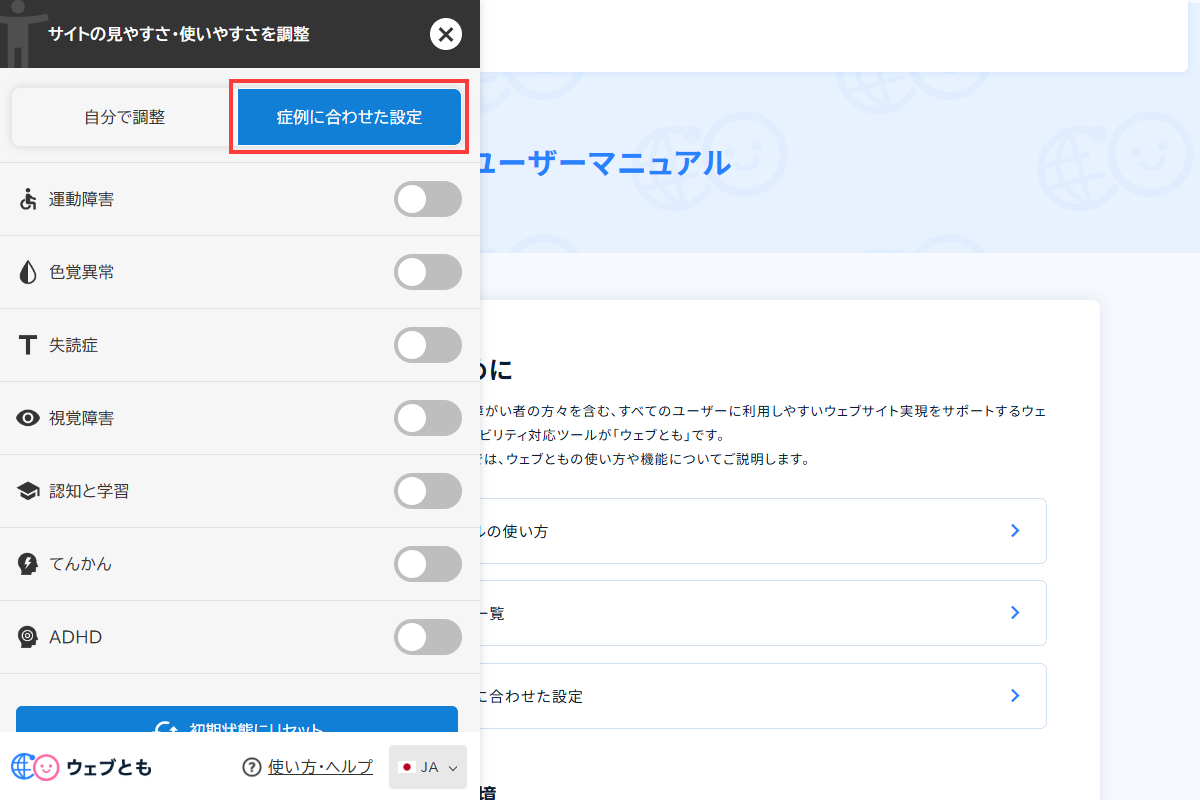The image size is (1200, 800).
Task: Click the droplet icon for 色覚異常
Action: click(28, 271)
